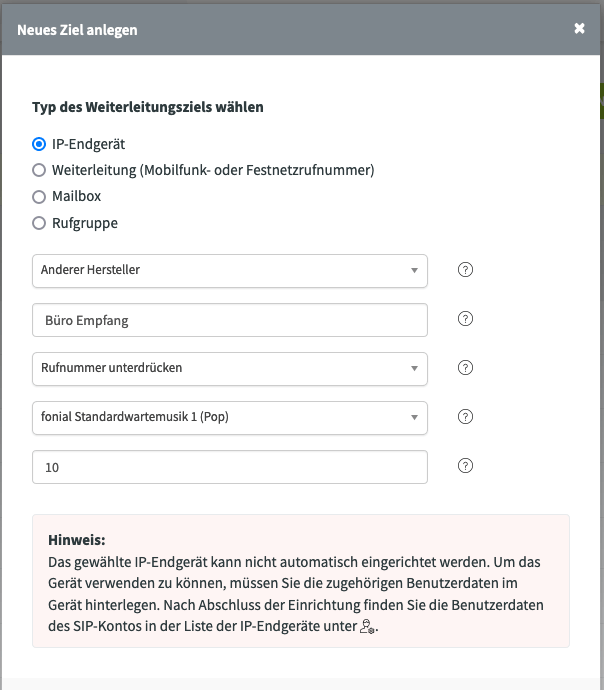Click the Typ des Weiterleitungsziels wählen heading
Viewport: 604px width, 690px height.
(x=148, y=107)
